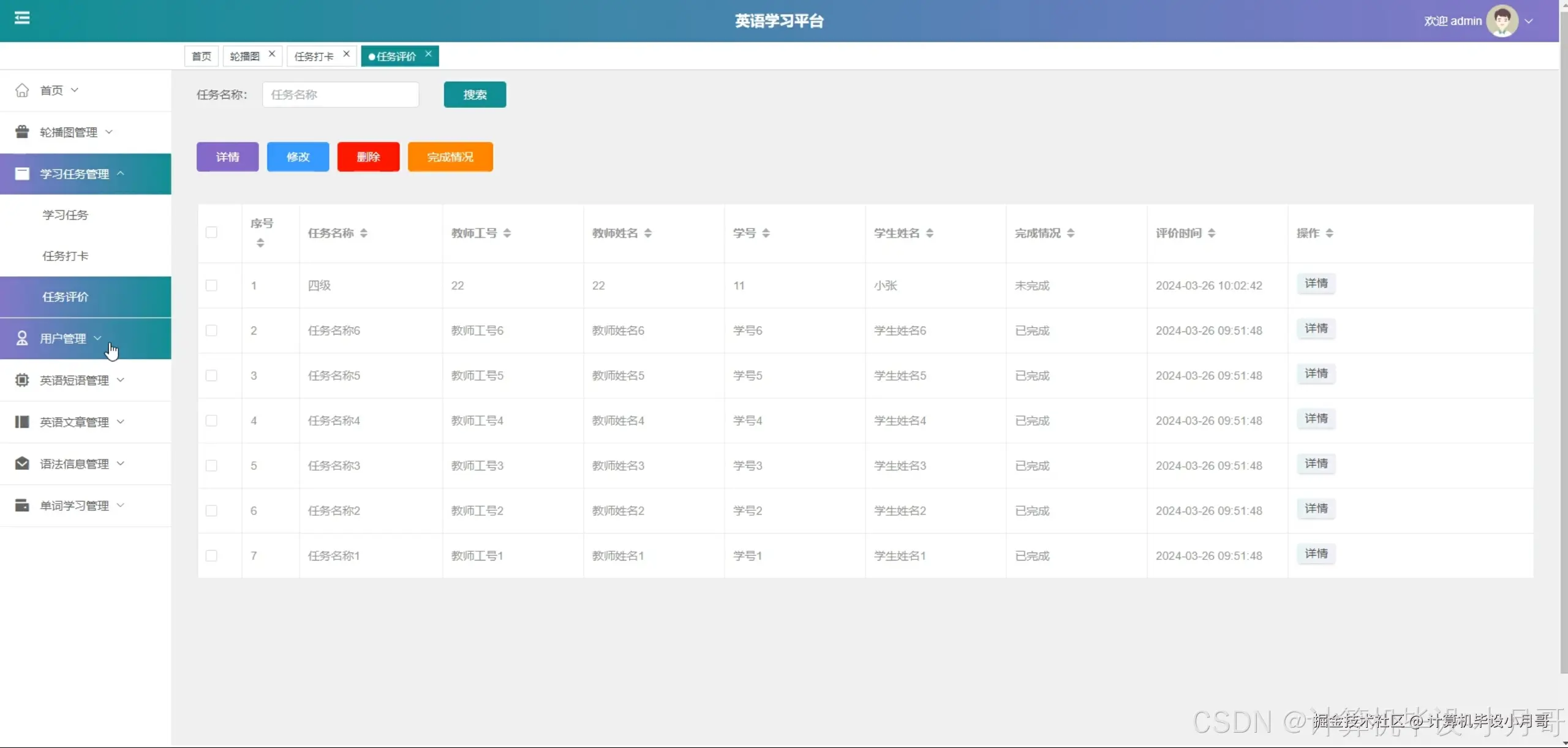Switch to the 轮播图 tab

244,56
